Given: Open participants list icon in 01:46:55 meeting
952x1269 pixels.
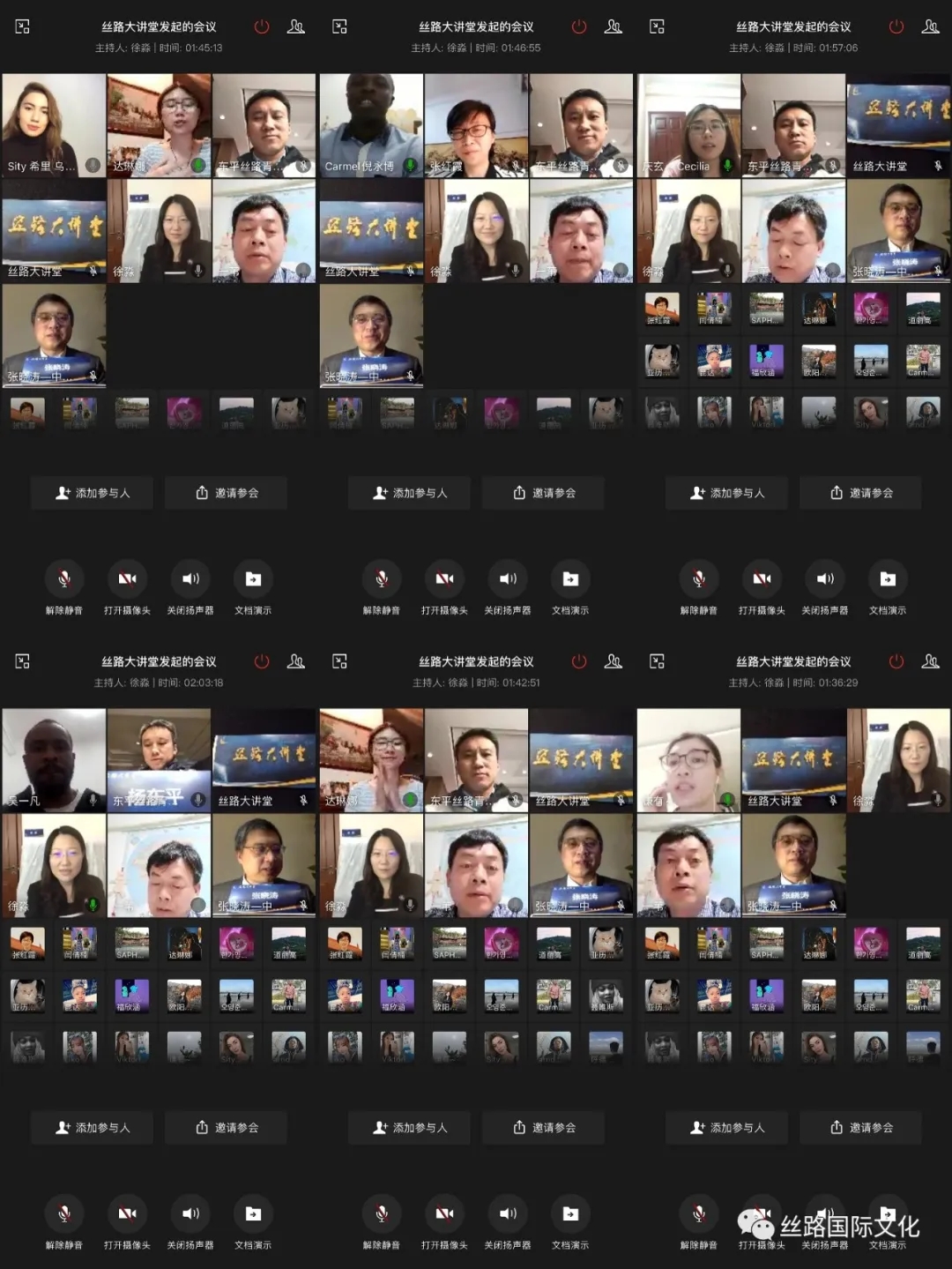Looking at the screenshot, I should pos(614,27).
